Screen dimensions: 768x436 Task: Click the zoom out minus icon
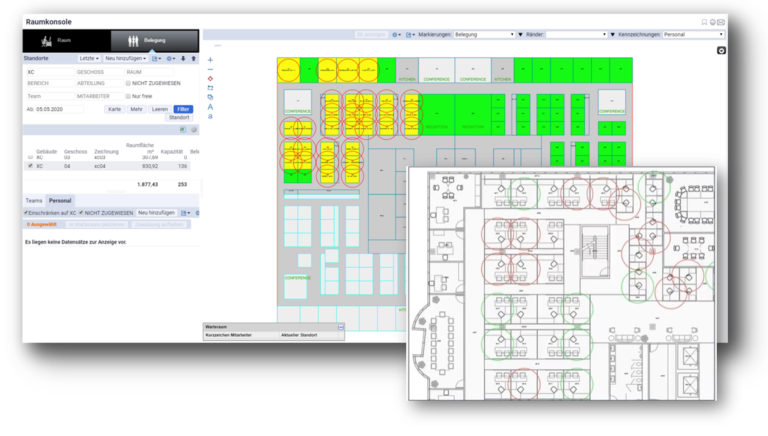(x=210, y=68)
